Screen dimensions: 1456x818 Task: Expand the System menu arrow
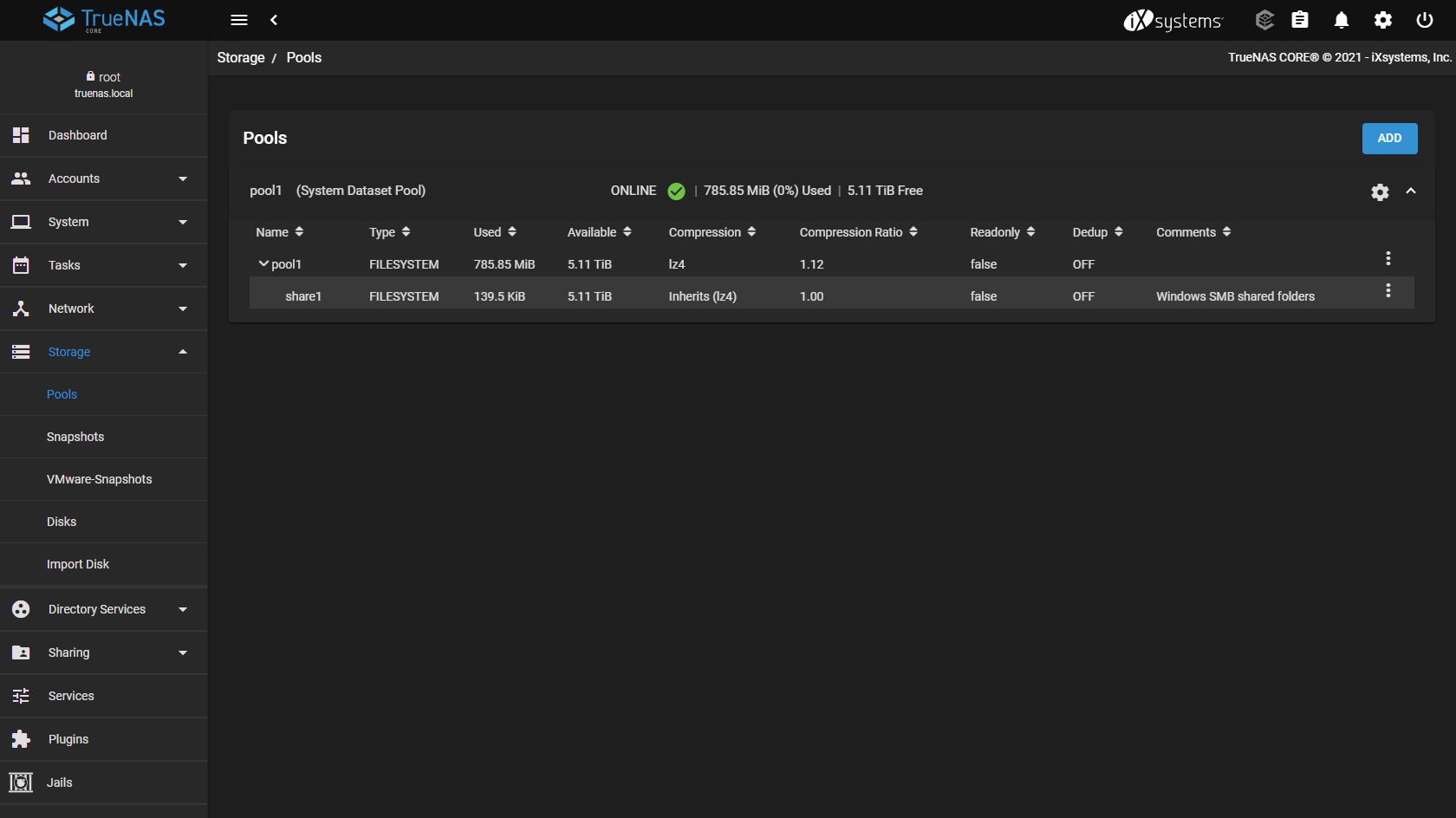tap(183, 222)
